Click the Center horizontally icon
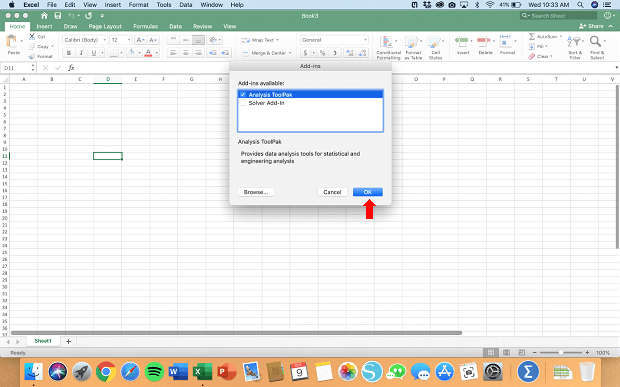 [186, 53]
